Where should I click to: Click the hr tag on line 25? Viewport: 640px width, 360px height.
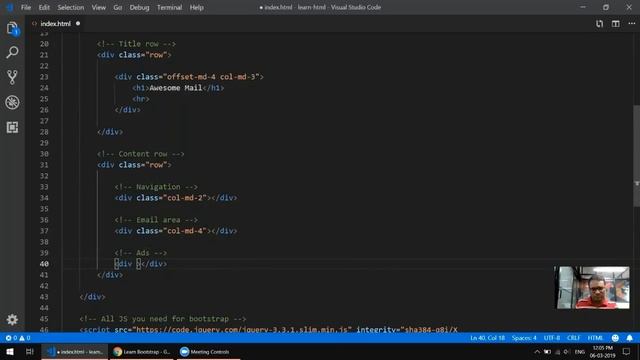(141, 99)
